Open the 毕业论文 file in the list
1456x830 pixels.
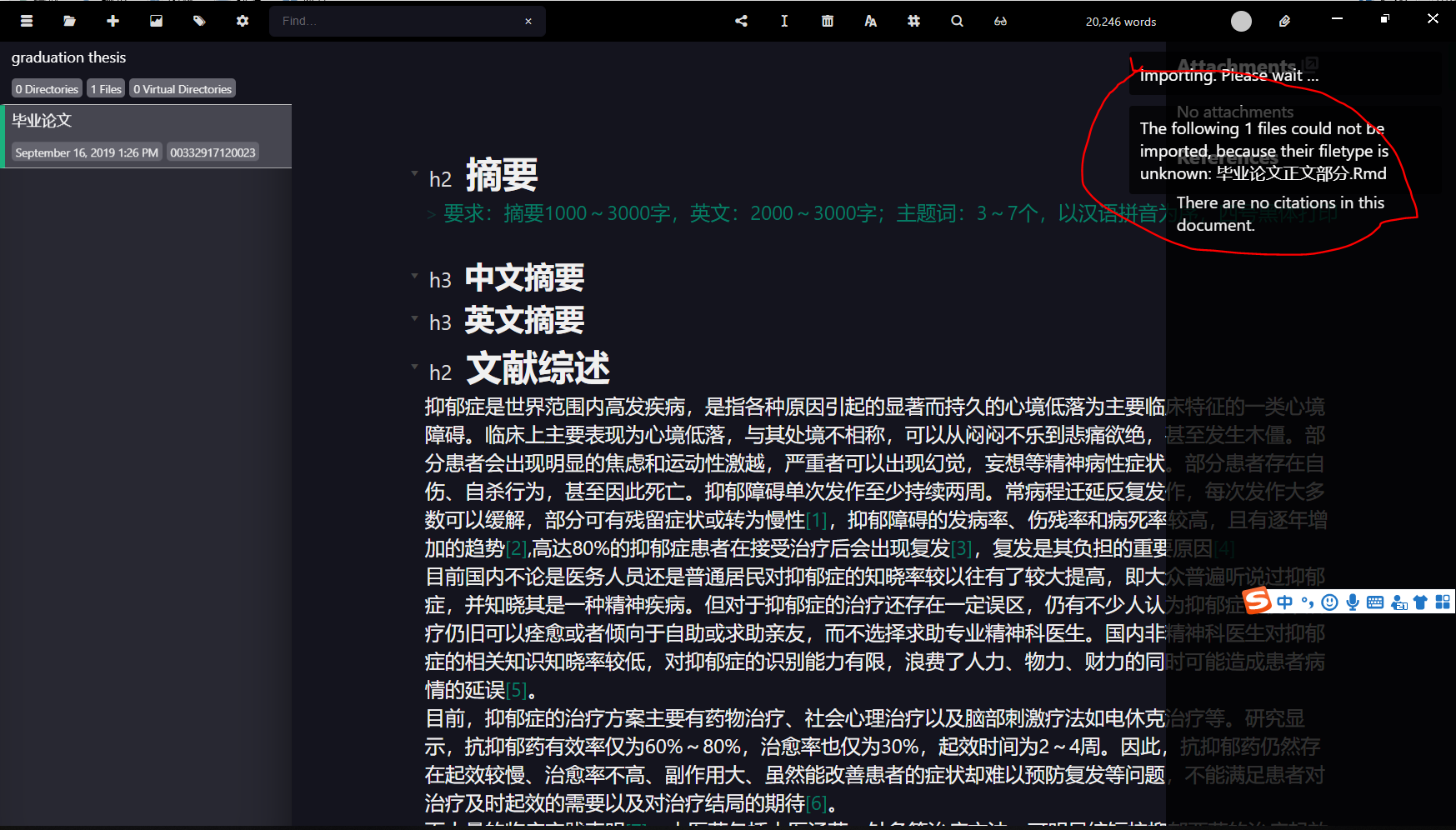[148, 136]
